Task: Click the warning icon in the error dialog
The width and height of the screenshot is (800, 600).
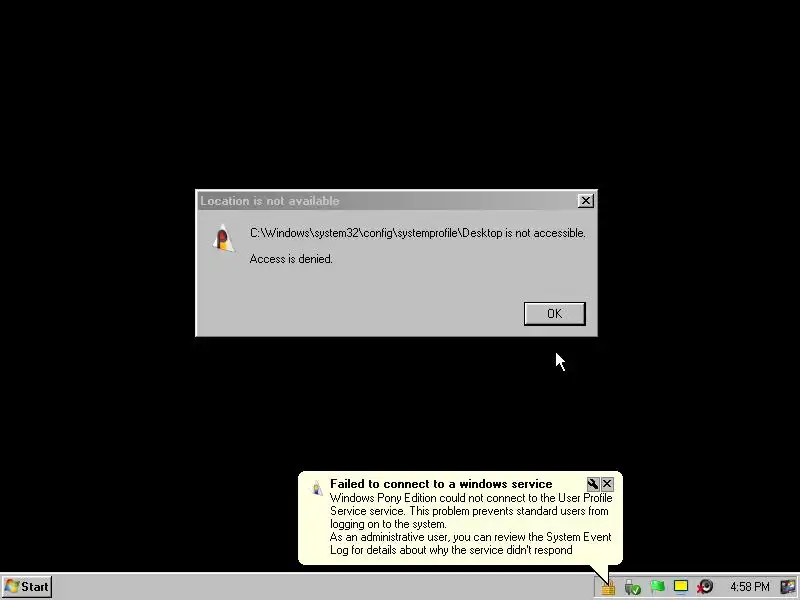Action: click(x=223, y=238)
